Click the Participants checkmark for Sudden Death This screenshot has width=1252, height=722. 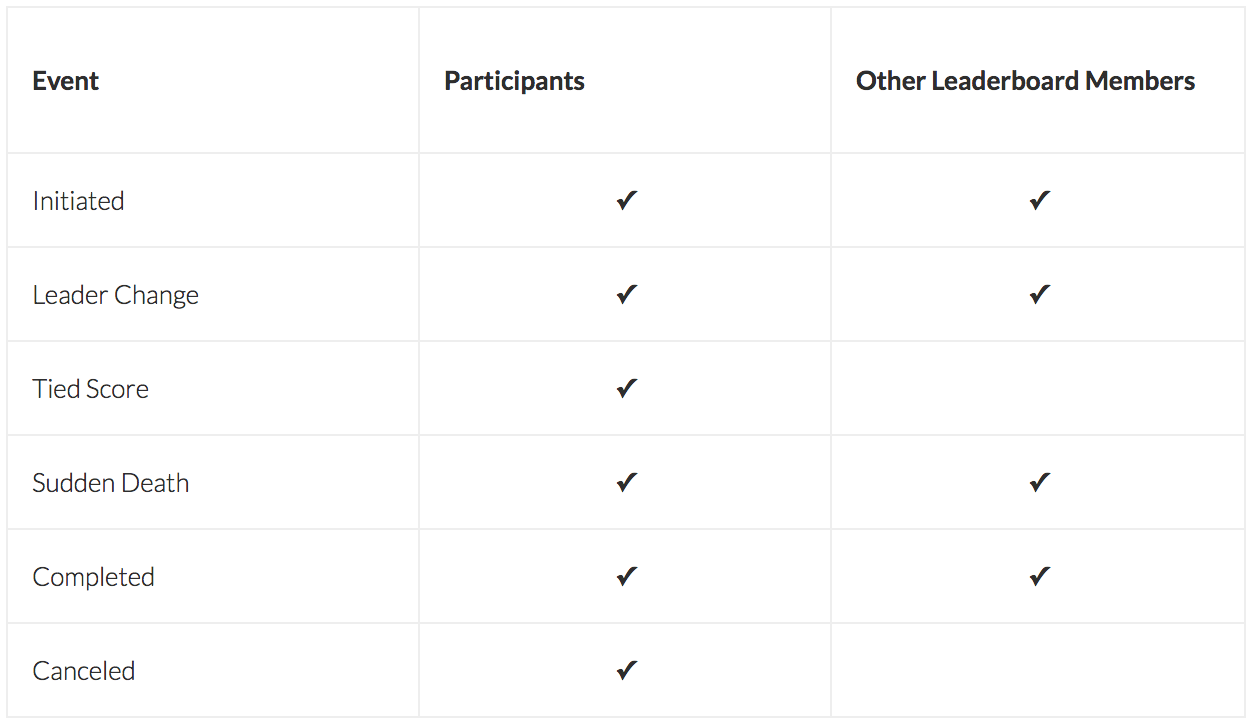point(626,483)
